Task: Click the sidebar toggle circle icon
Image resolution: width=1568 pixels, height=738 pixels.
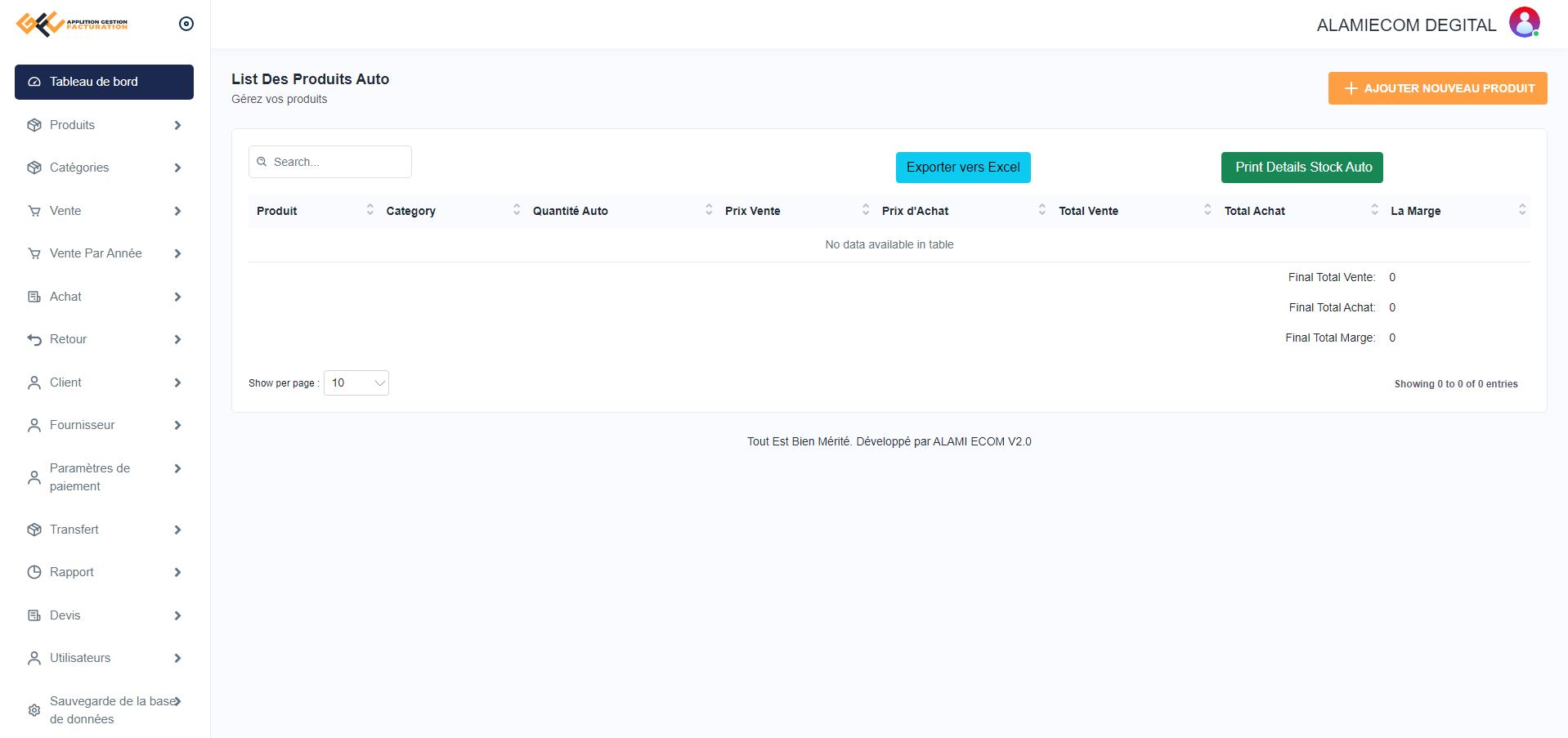Action: pos(186,24)
